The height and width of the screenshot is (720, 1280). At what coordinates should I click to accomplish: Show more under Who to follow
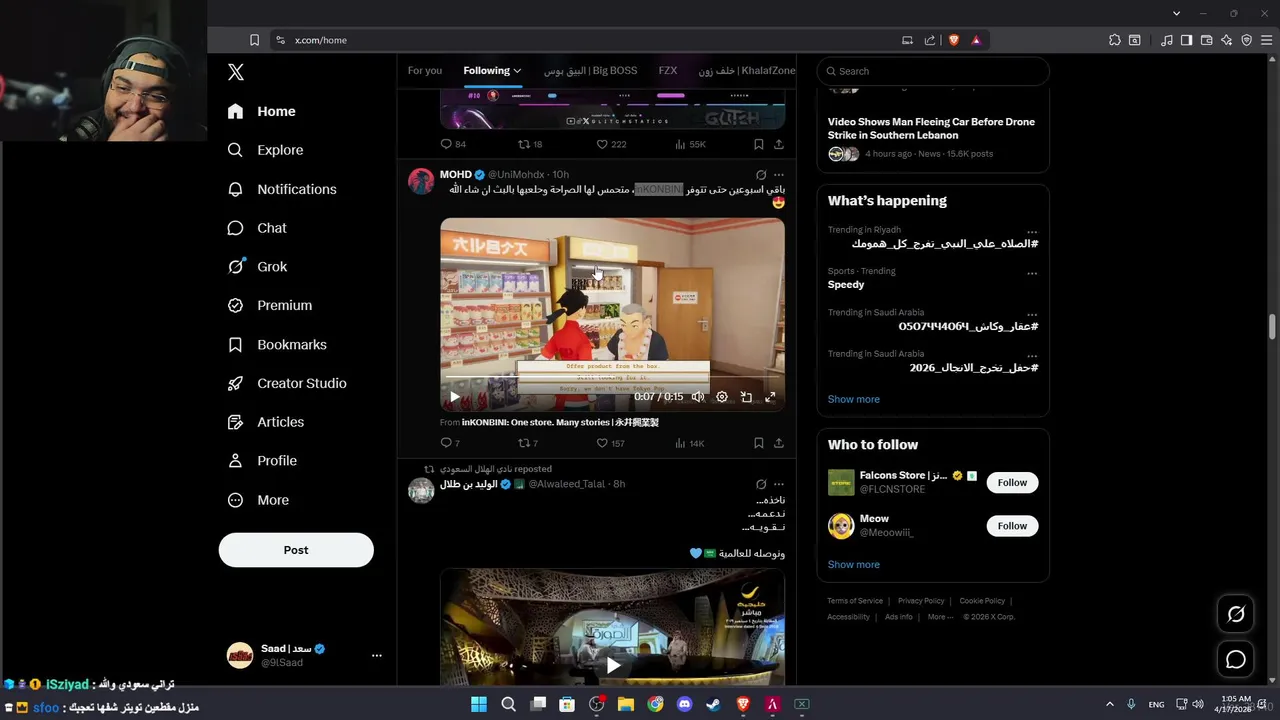click(x=853, y=564)
